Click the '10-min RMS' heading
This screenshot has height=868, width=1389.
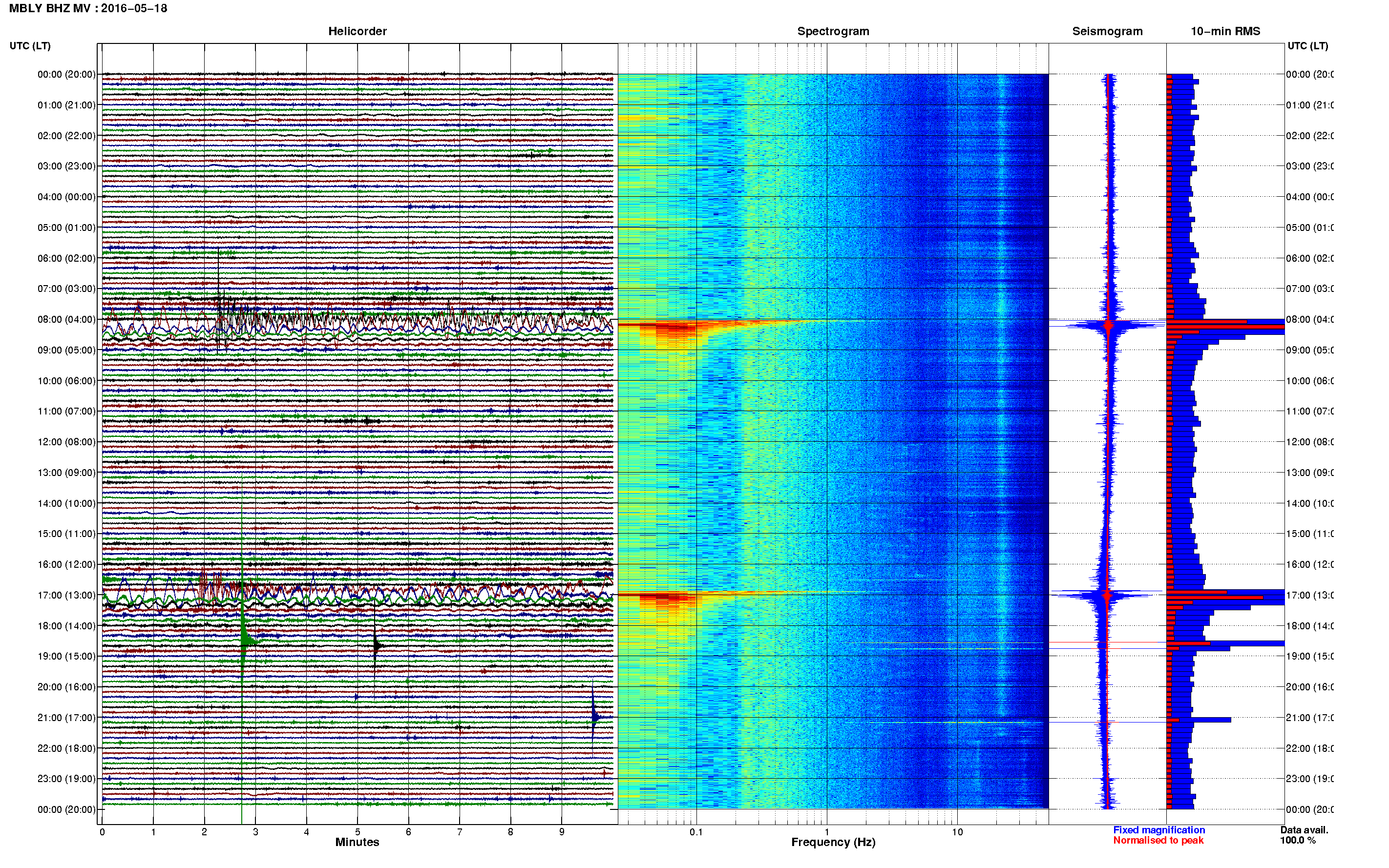tap(1225, 32)
